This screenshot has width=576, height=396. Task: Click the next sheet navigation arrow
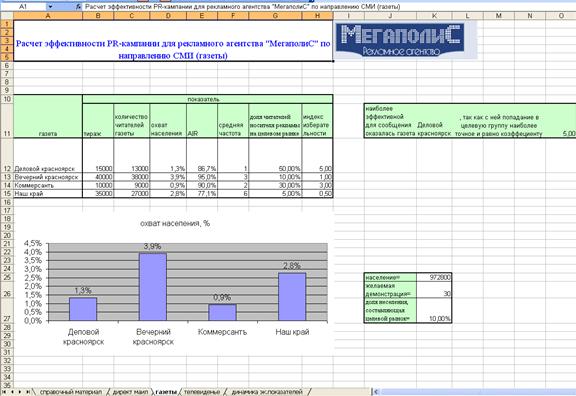(x=20, y=392)
